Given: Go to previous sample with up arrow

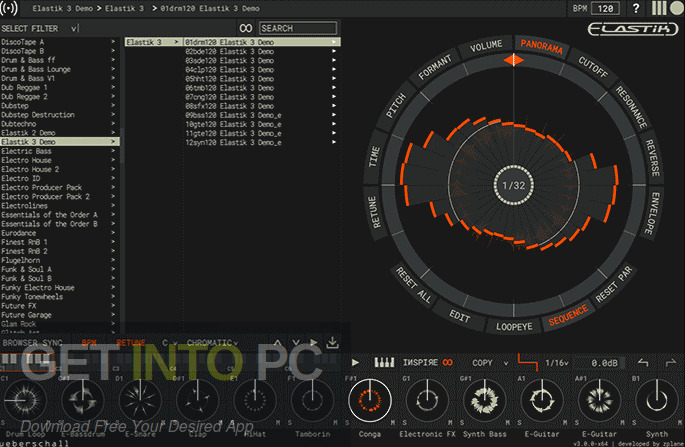Looking at the screenshot, I should click(x=278, y=343).
